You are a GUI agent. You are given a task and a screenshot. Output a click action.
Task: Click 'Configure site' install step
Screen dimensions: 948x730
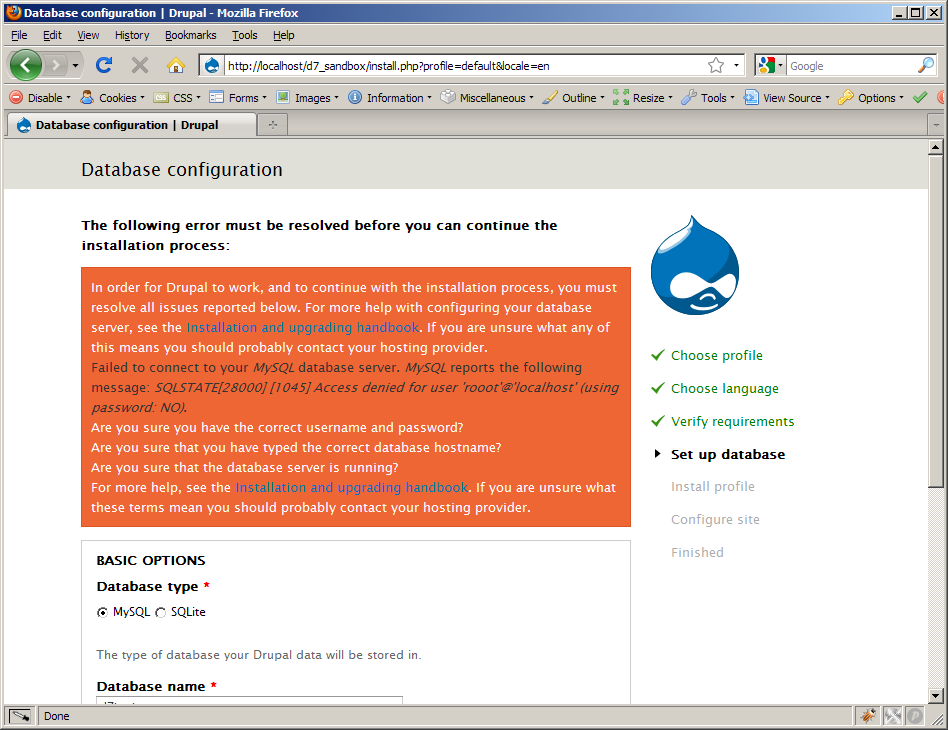click(x=715, y=520)
